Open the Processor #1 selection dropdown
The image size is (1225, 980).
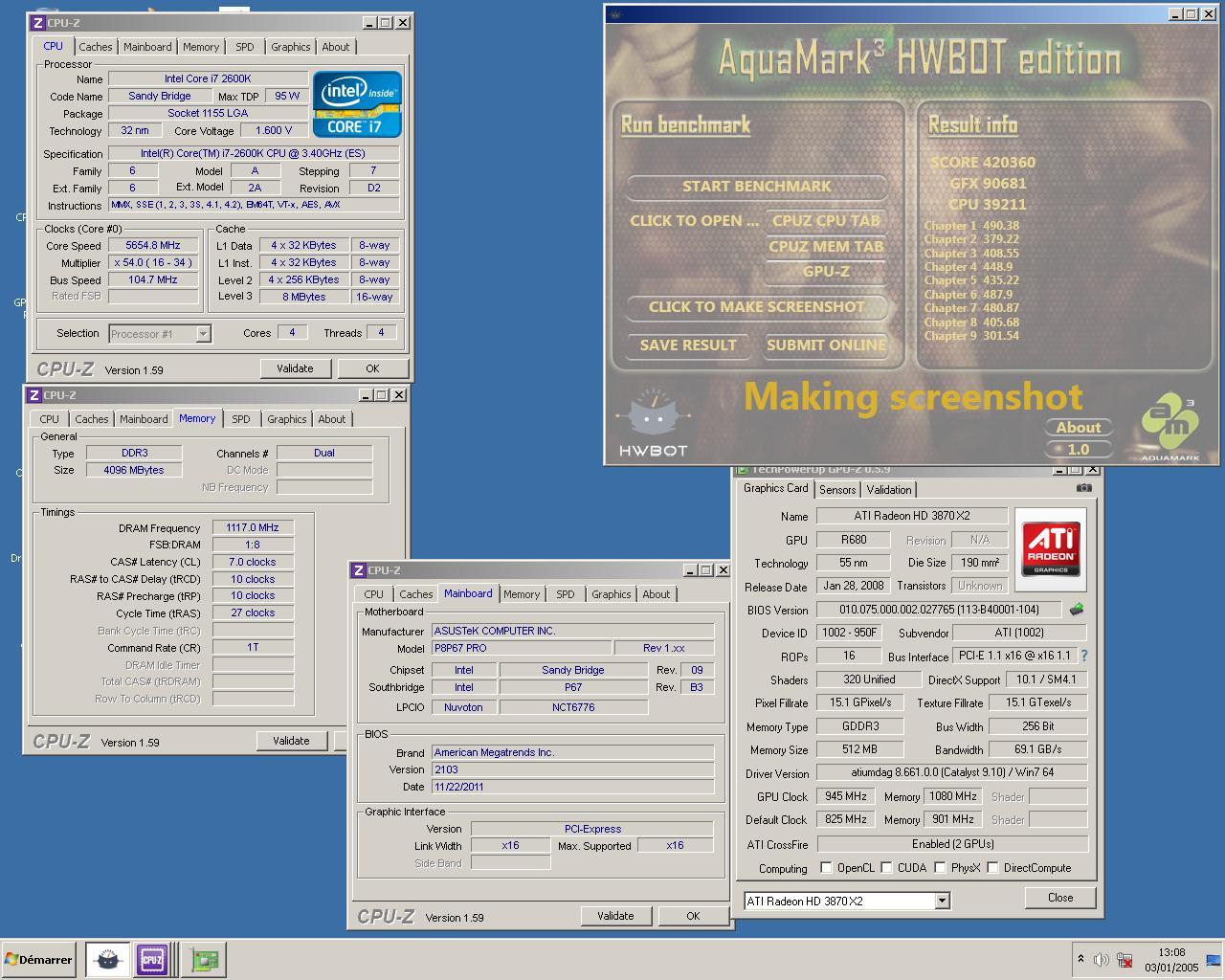203,333
